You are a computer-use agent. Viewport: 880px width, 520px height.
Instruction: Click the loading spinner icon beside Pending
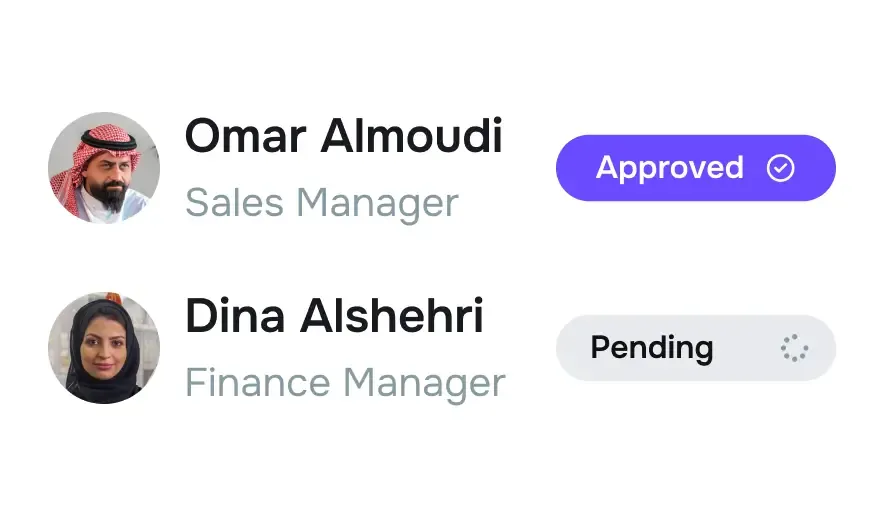pyautogui.click(x=794, y=348)
